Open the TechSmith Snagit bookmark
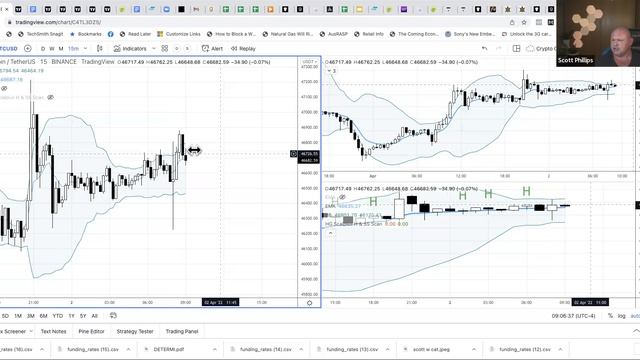Image resolution: width=640 pixels, height=360 pixels. pos(40,34)
